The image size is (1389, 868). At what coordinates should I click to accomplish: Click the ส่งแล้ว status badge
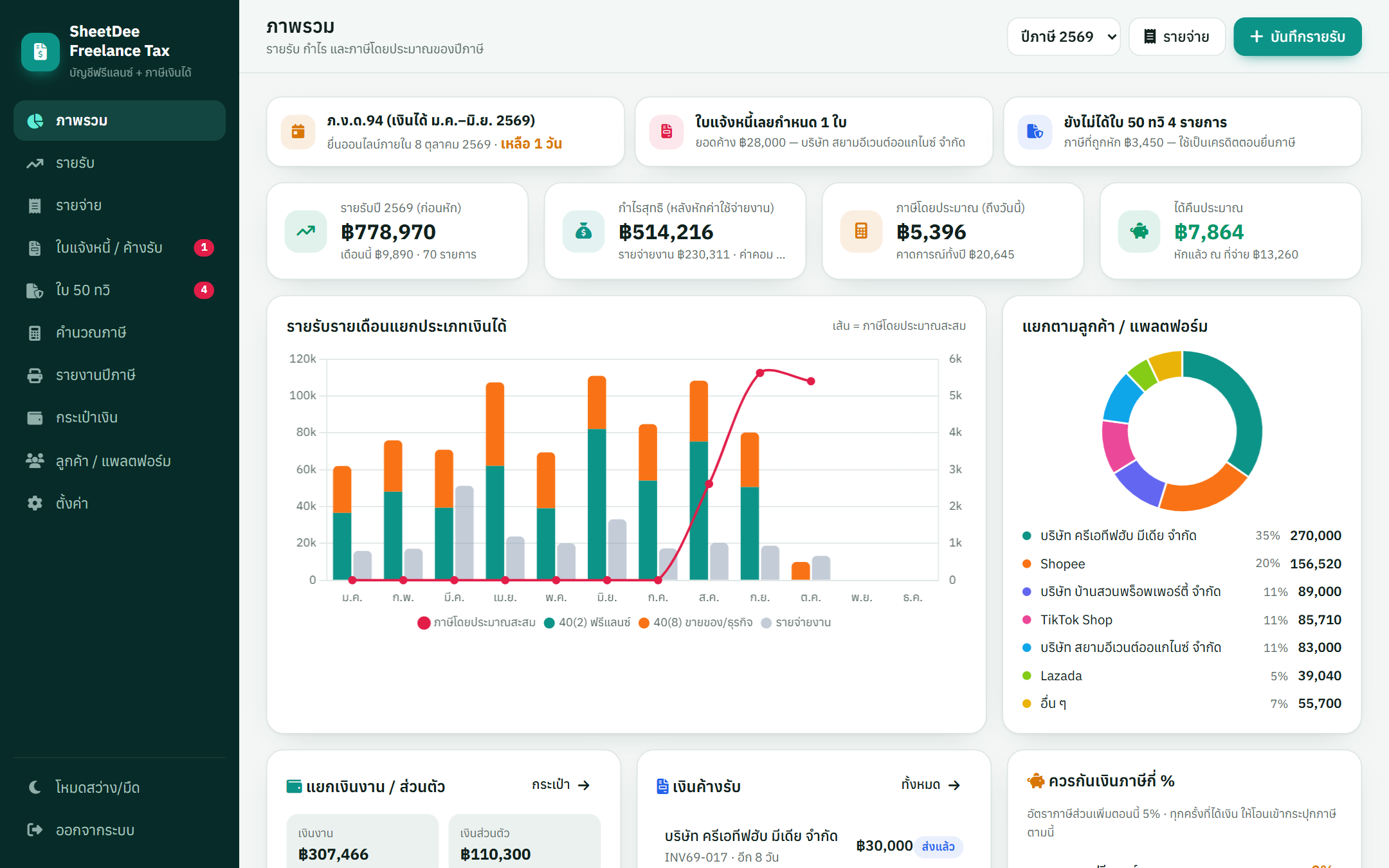point(938,846)
